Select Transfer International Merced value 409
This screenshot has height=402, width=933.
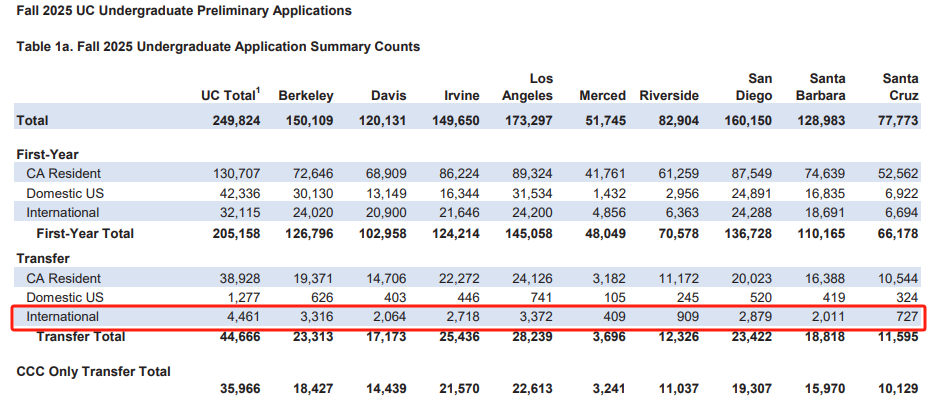pos(615,316)
